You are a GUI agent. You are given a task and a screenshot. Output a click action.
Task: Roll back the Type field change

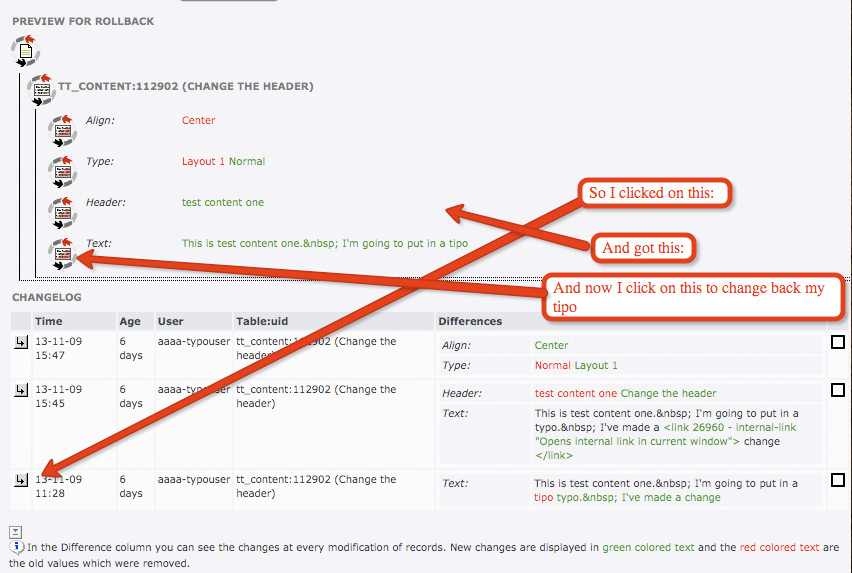(x=62, y=171)
